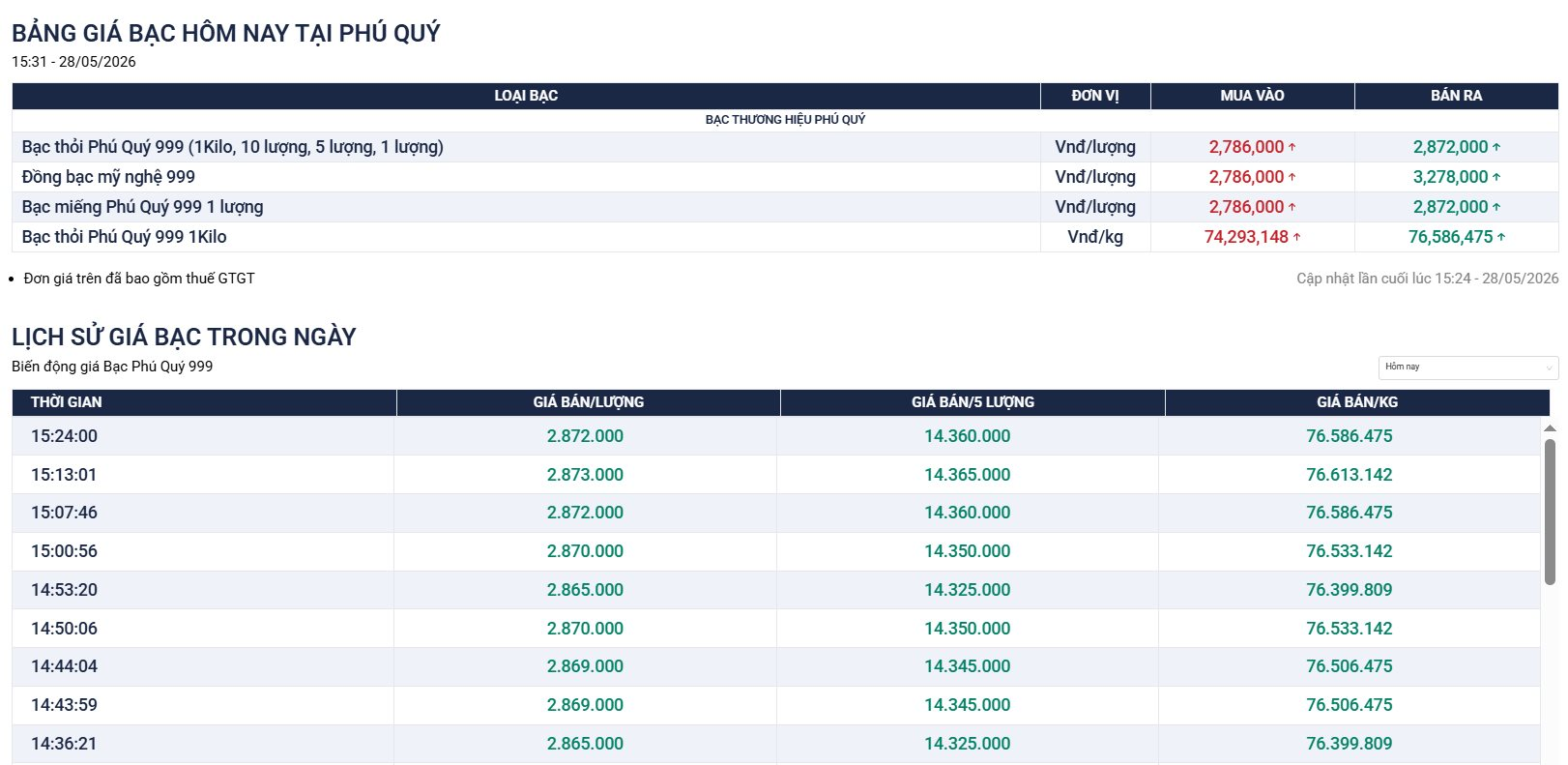Click the sell price "3,278,000"

1450,177
